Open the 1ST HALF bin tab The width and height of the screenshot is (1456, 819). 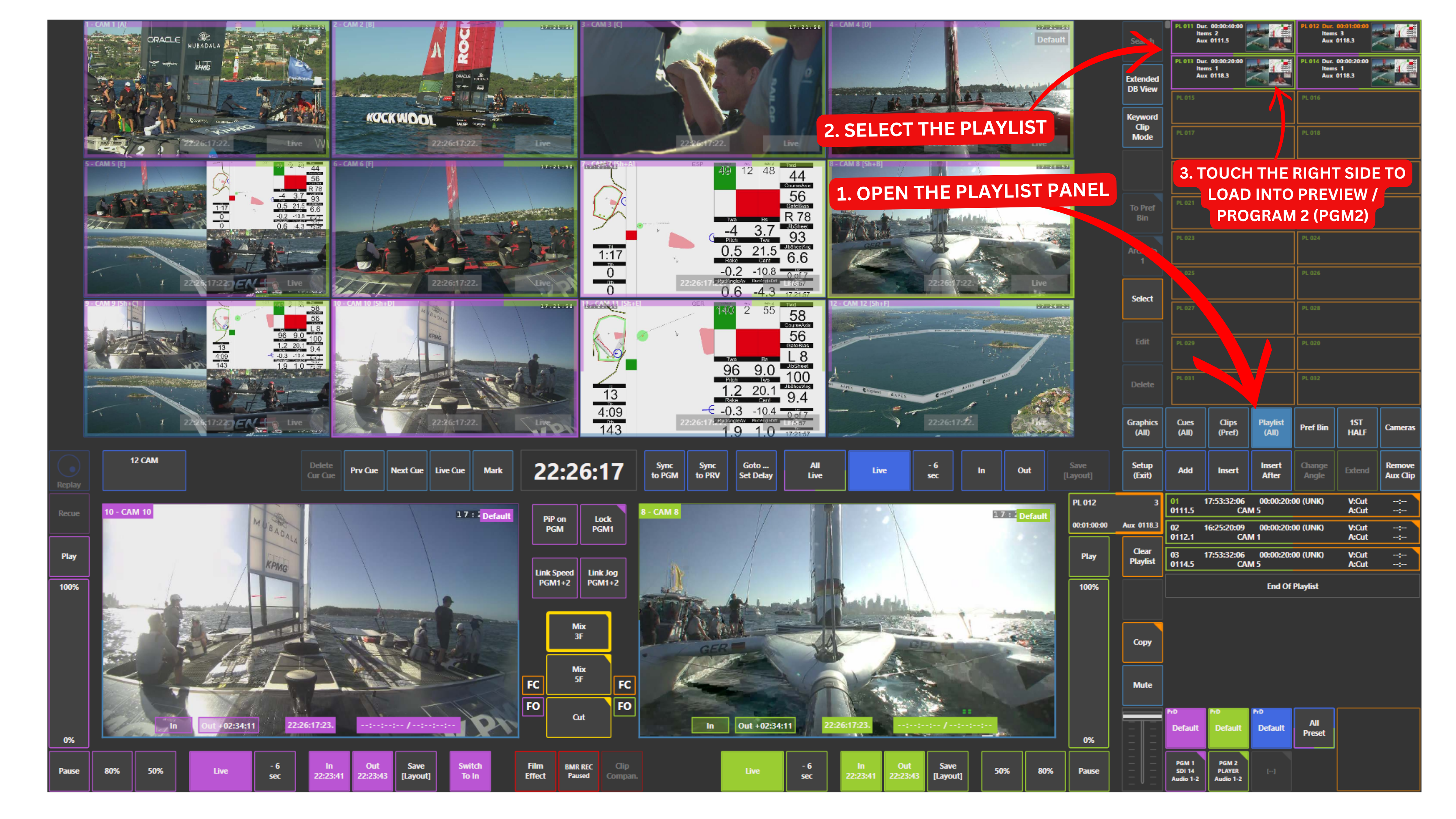(1357, 427)
